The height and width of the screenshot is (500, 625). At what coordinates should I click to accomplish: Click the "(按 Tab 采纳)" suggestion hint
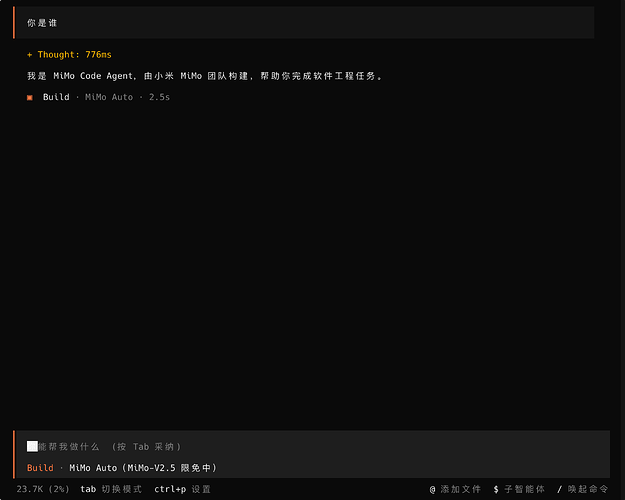coord(146,447)
